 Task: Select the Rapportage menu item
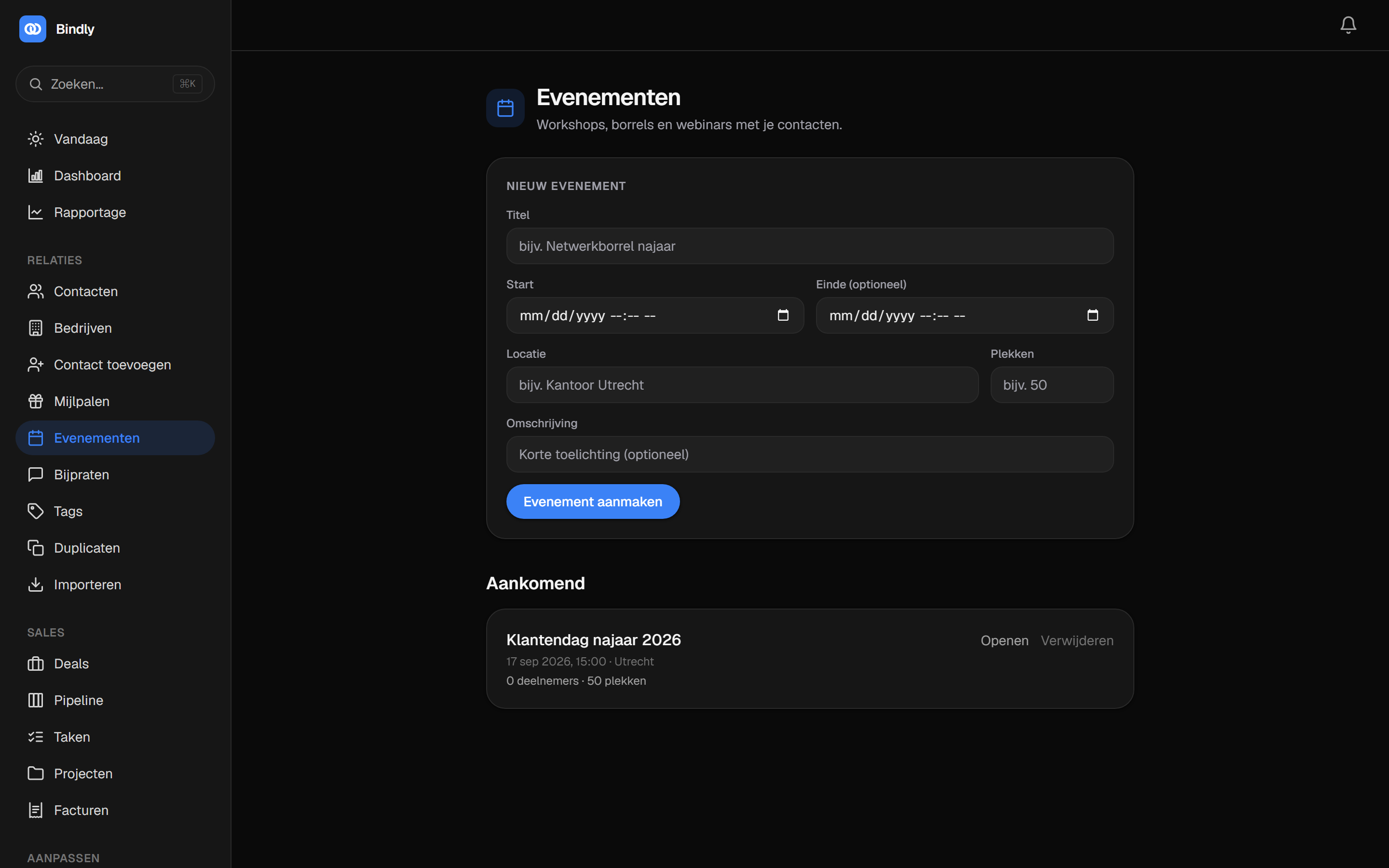click(x=115, y=212)
